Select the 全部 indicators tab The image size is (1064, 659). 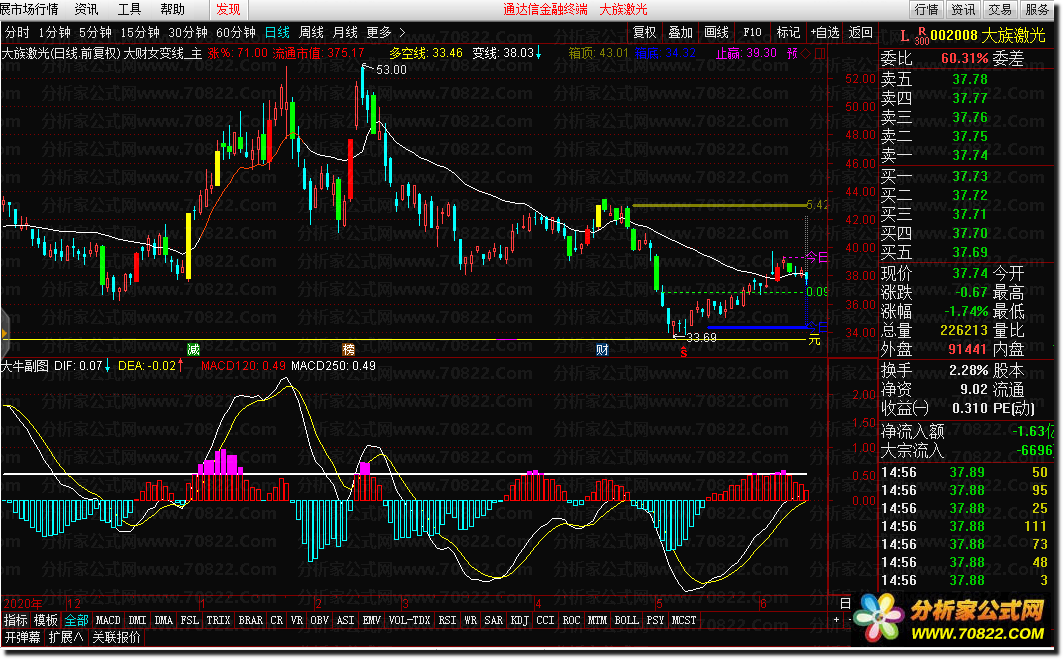click(77, 620)
